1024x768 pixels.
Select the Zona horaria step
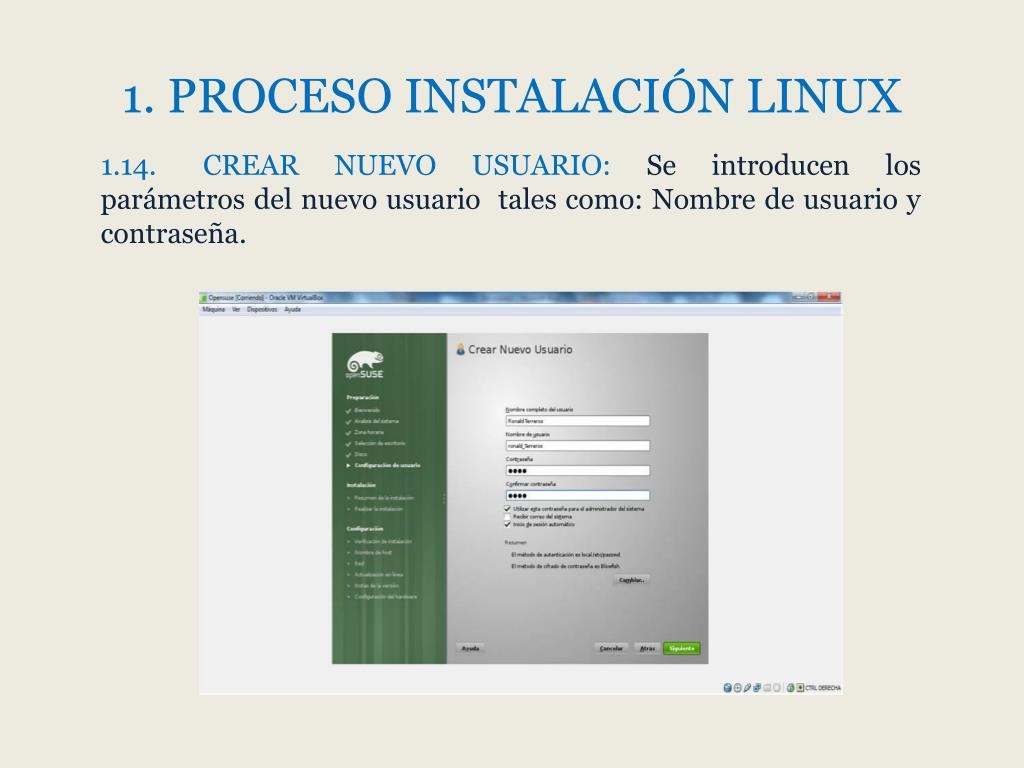click(369, 432)
